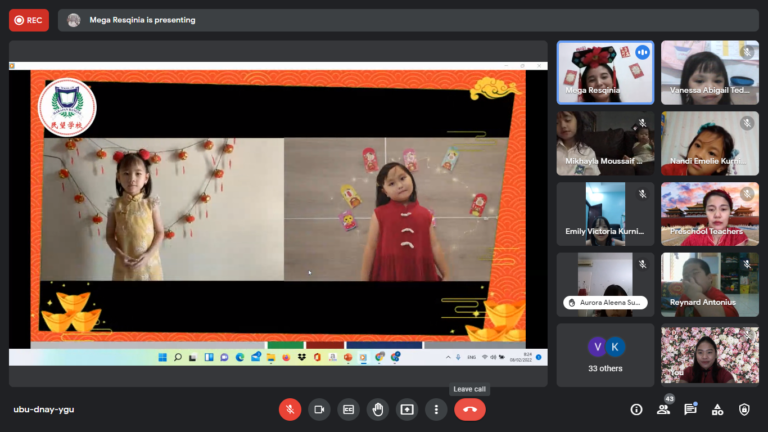Click the Mega Resqinia is presenting banner
This screenshot has width=768, height=432.
pyautogui.click(x=142, y=20)
